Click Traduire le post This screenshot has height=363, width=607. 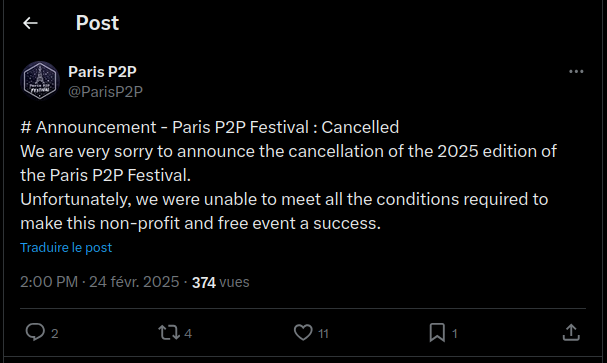(66, 248)
